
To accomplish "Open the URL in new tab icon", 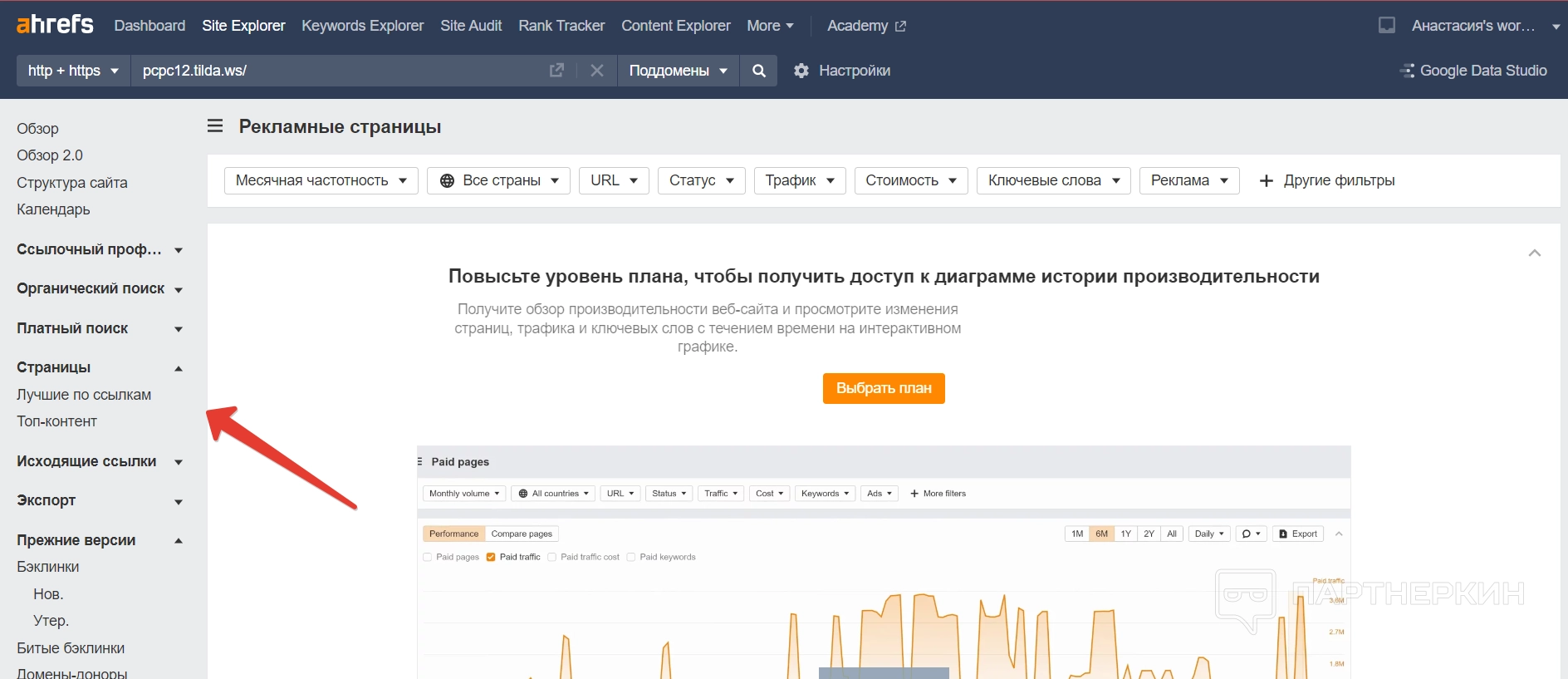I will pyautogui.click(x=556, y=71).
